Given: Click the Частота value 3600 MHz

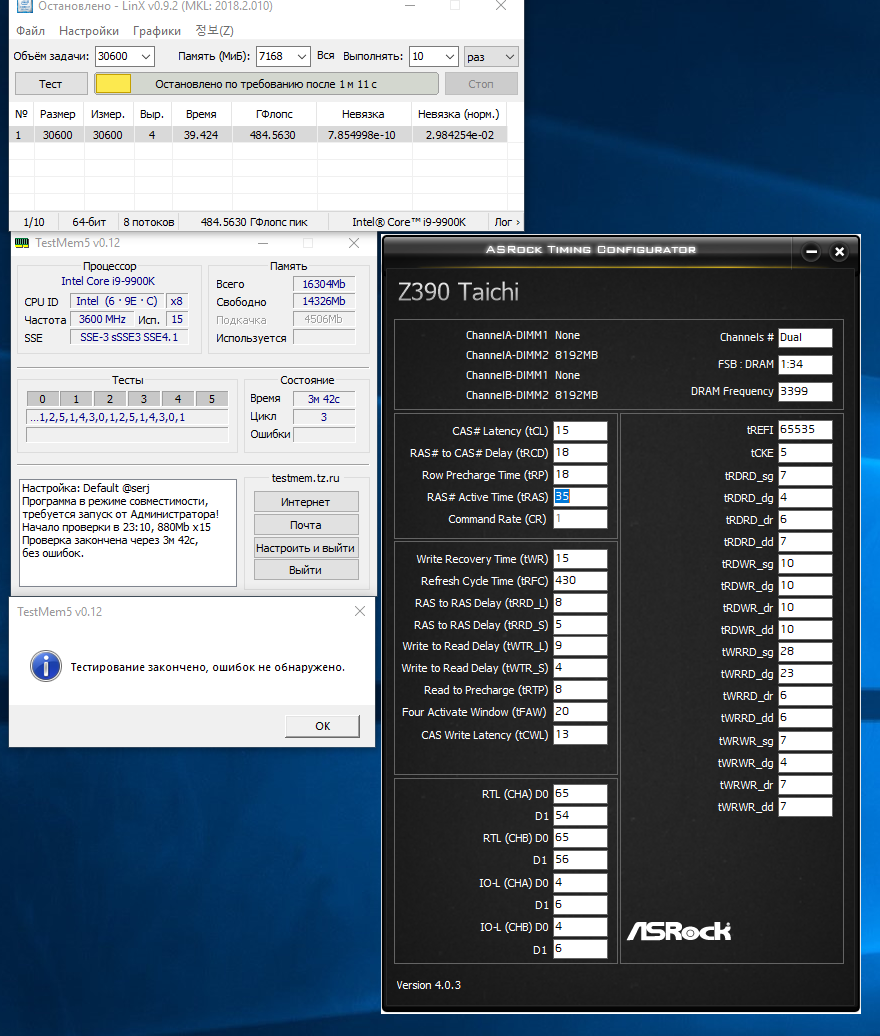Looking at the screenshot, I should [102, 319].
